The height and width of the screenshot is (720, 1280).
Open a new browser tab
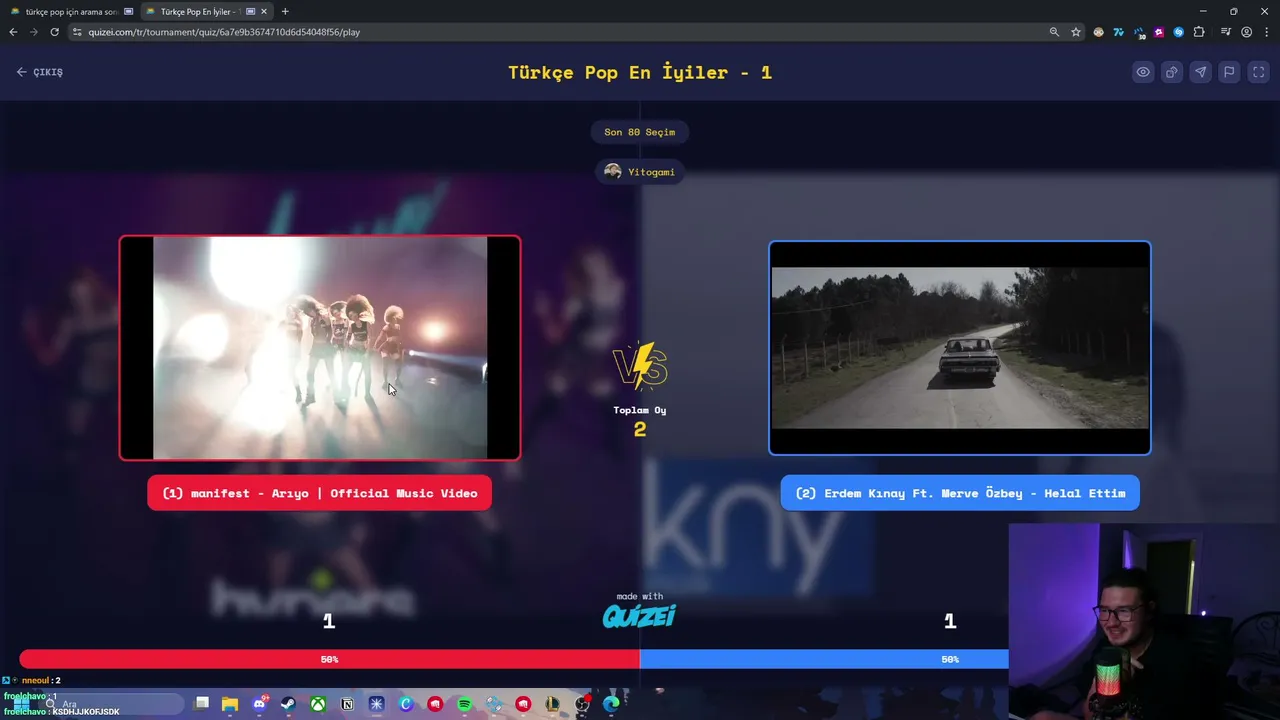(285, 12)
